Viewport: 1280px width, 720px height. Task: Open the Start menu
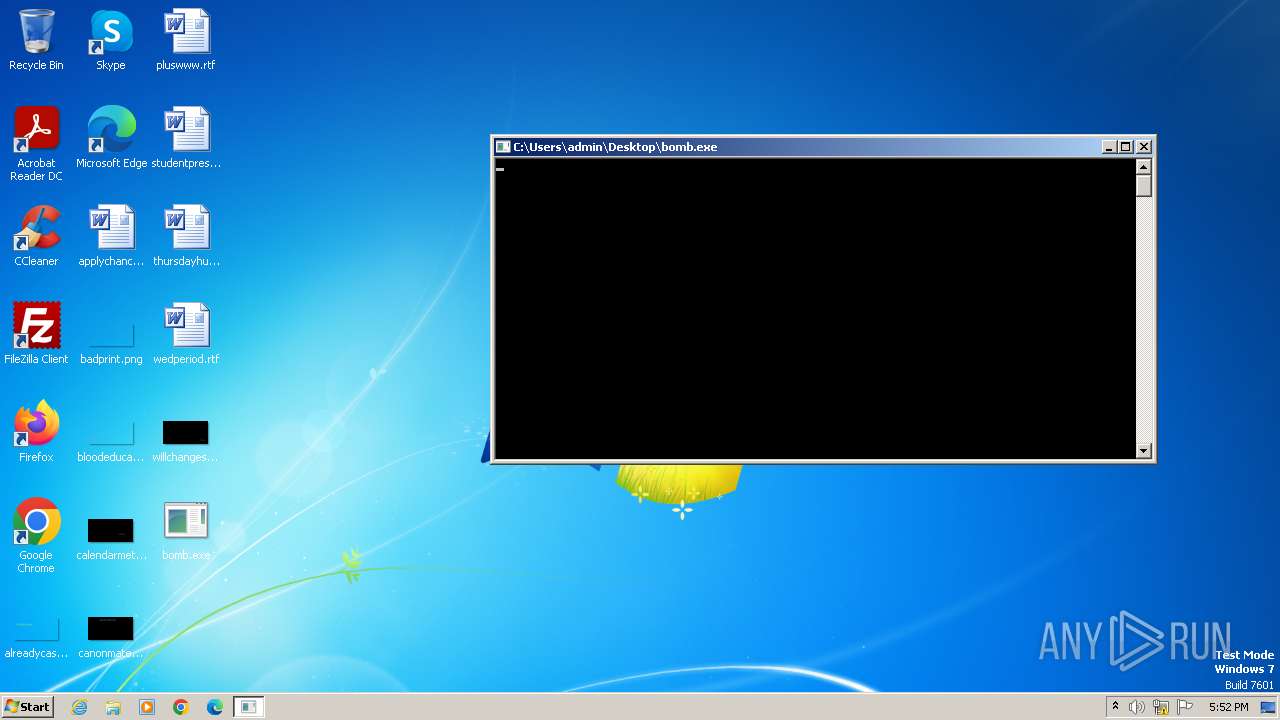[x=27, y=707]
